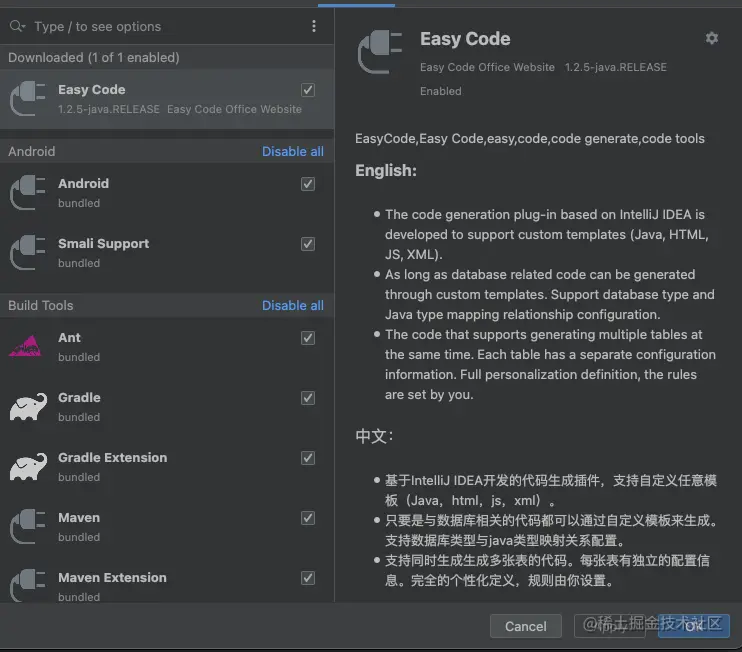The image size is (742, 652).
Task: Click the Android plugin icon
Action: [28, 193]
